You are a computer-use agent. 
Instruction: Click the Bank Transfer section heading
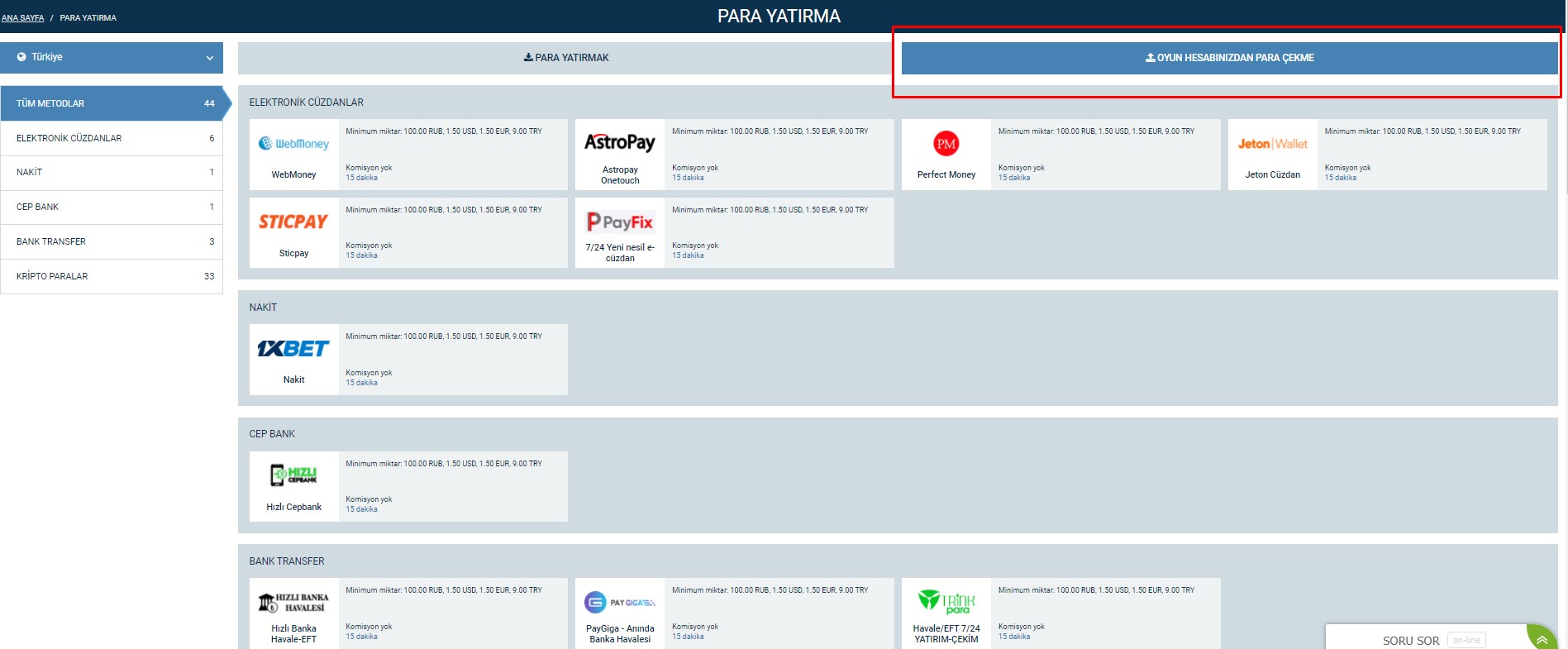pos(286,561)
